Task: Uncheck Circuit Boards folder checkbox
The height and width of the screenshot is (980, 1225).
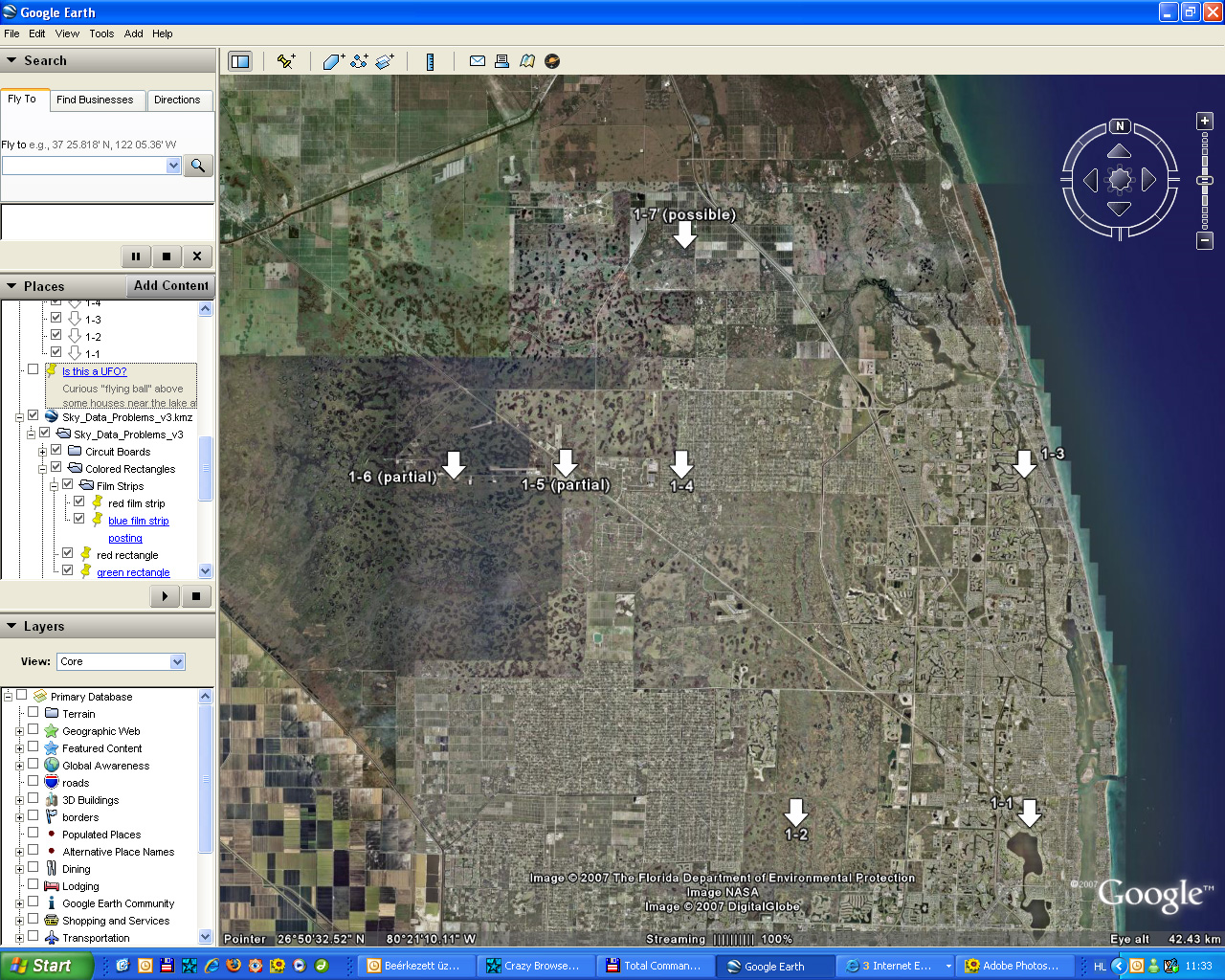Action: coord(56,450)
